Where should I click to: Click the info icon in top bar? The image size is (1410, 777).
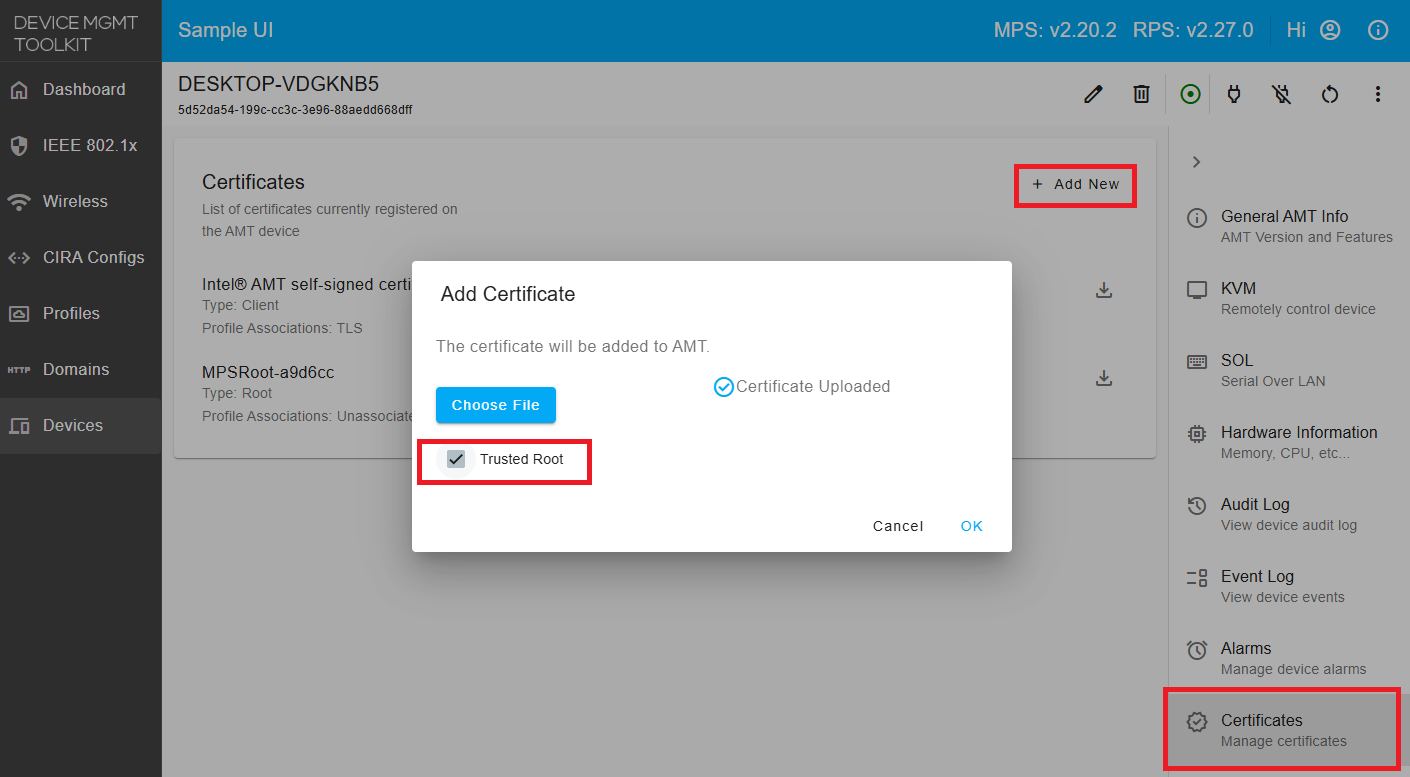coord(1378,30)
